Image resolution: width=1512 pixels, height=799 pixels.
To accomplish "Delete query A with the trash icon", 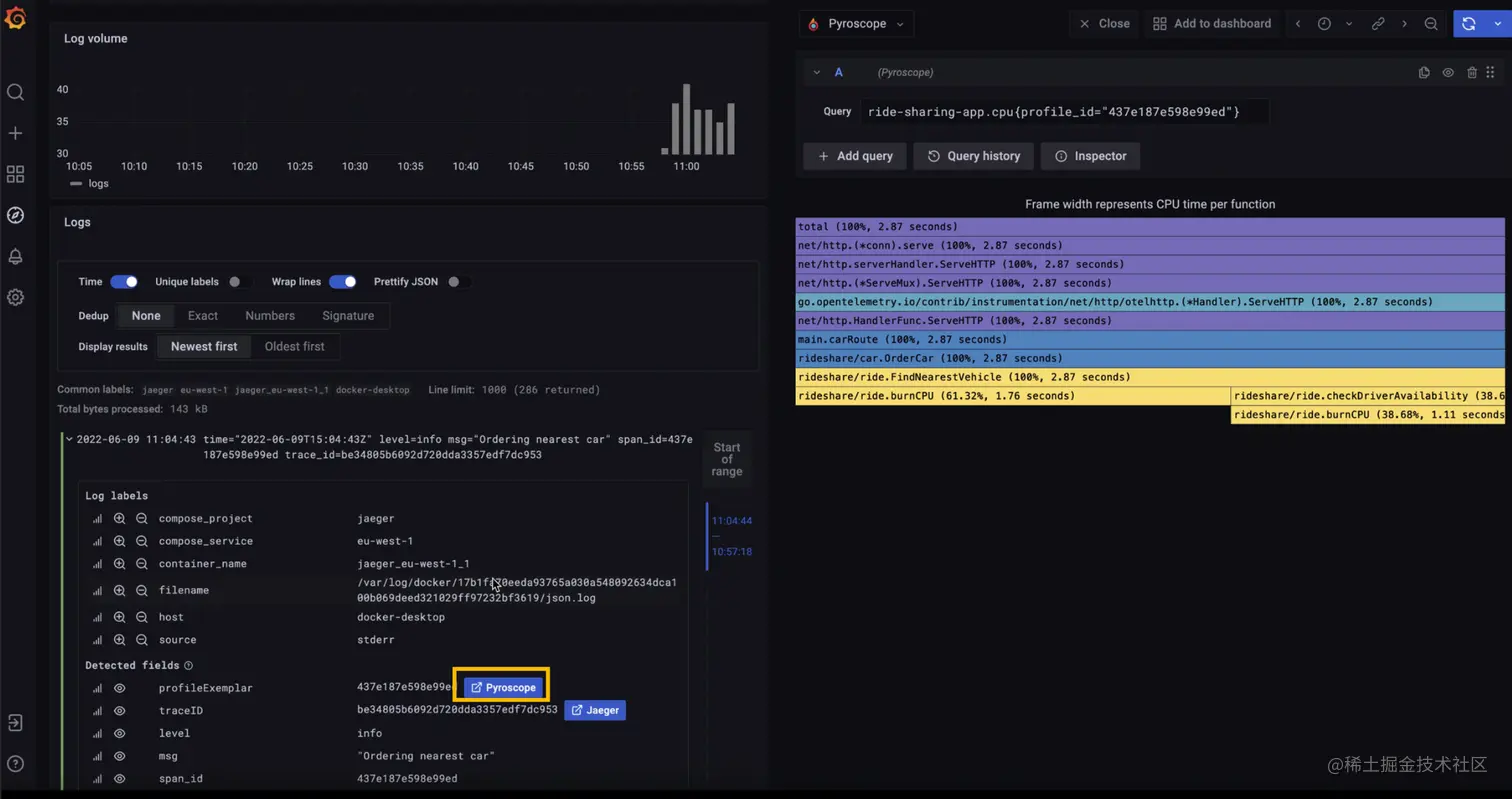I will 1471,72.
